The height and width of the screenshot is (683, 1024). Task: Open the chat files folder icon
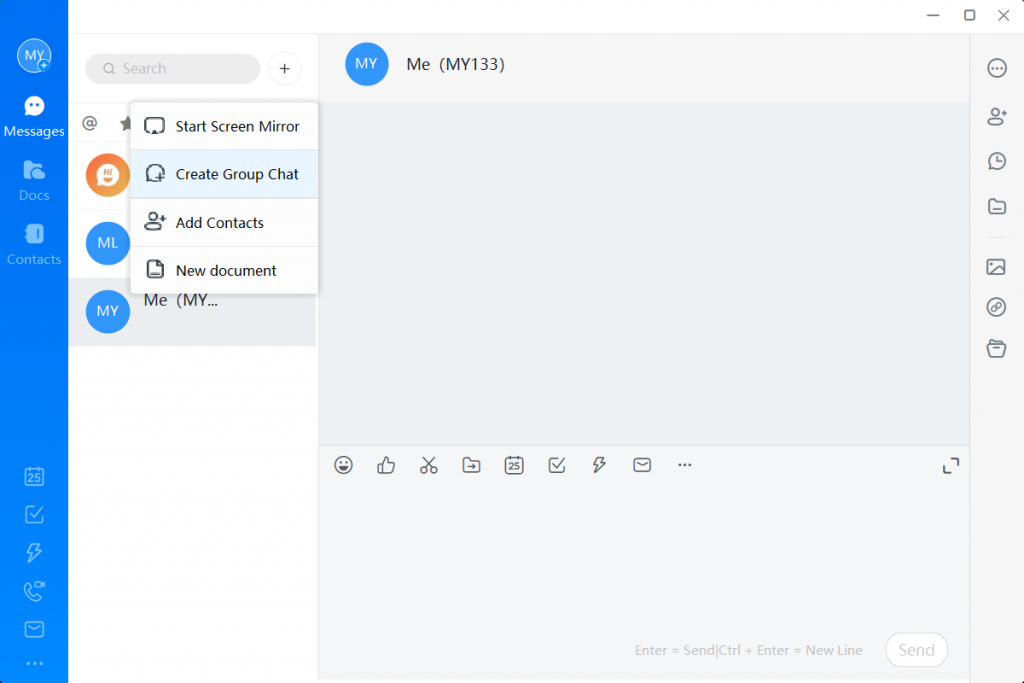[x=996, y=207]
